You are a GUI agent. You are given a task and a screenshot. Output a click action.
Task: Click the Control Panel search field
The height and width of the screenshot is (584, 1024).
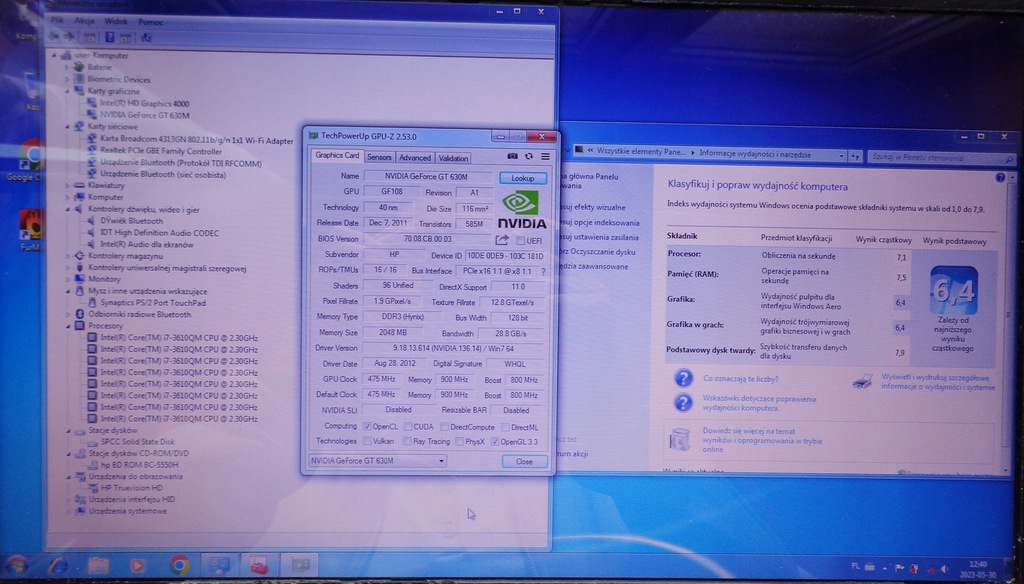[941, 157]
